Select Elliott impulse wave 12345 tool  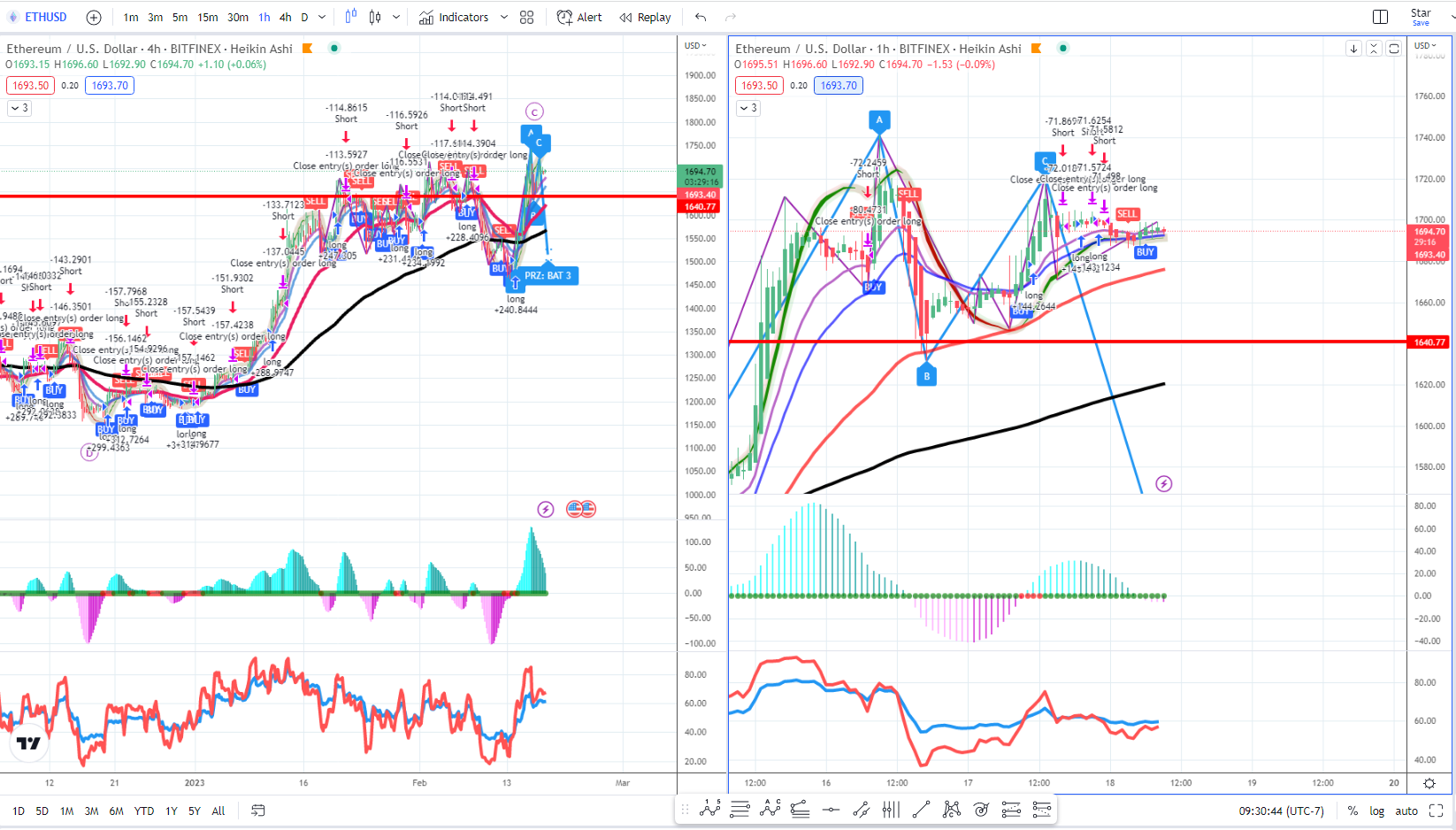click(710, 809)
